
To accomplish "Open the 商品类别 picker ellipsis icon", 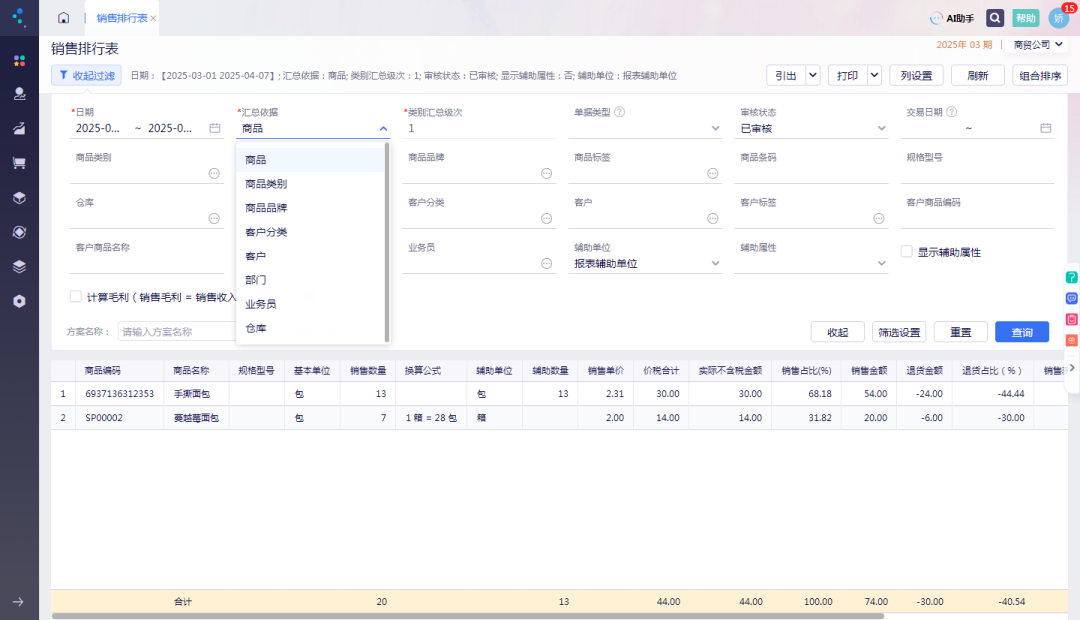I will (214, 174).
